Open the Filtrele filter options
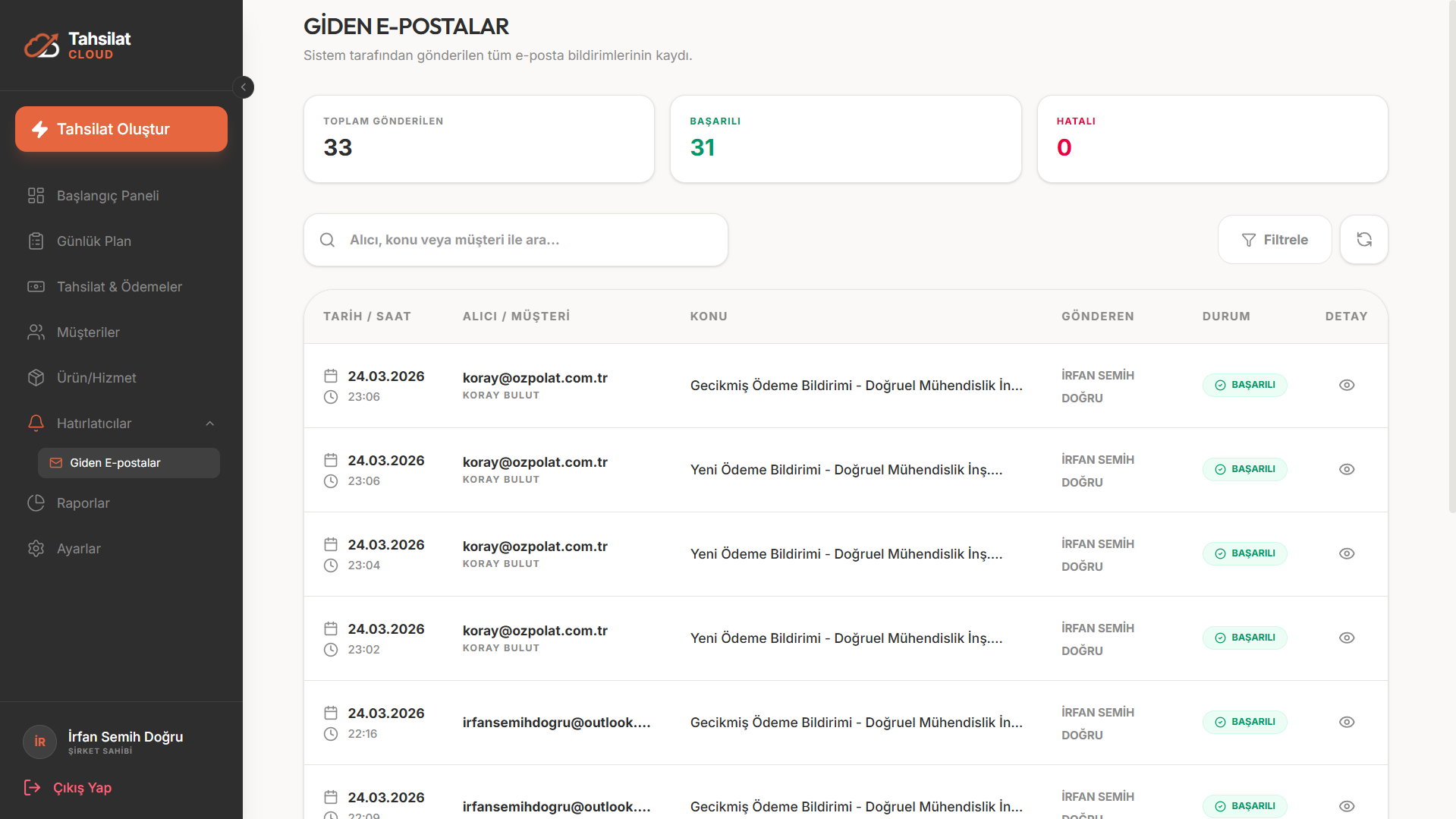This screenshot has height=819, width=1456. click(1275, 240)
